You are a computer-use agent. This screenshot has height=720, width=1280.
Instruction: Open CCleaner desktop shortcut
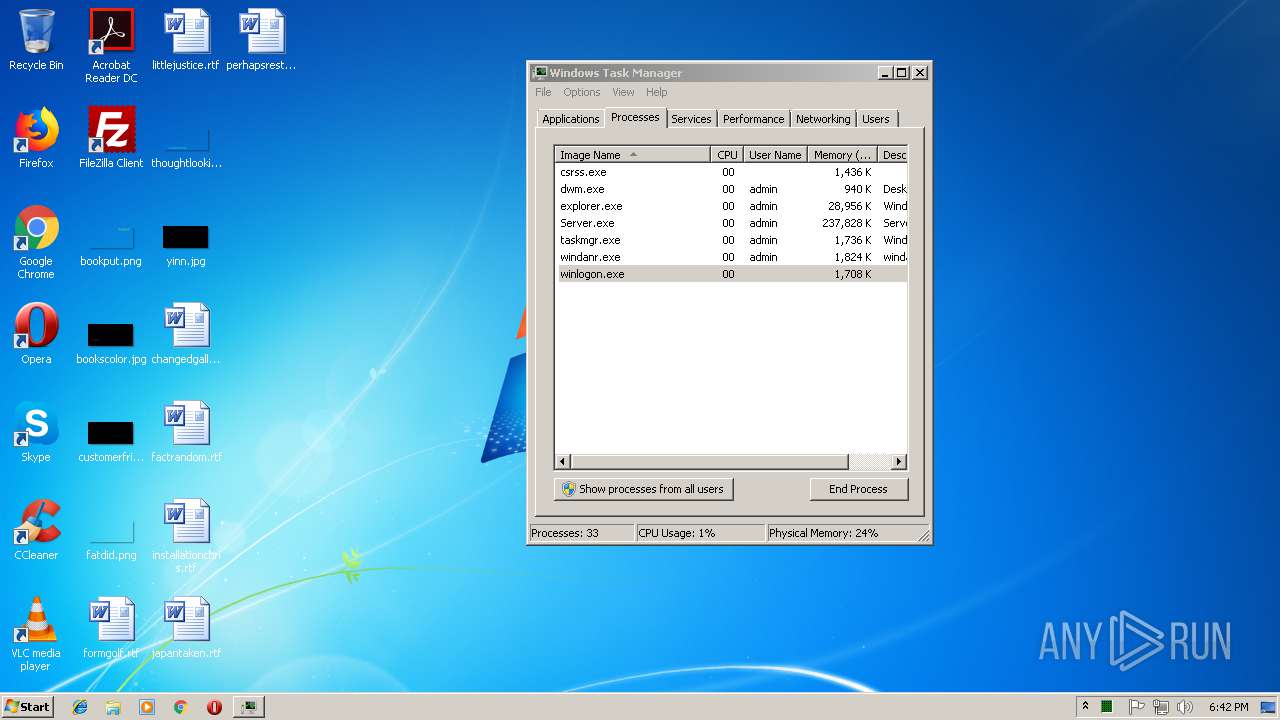coord(36,530)
